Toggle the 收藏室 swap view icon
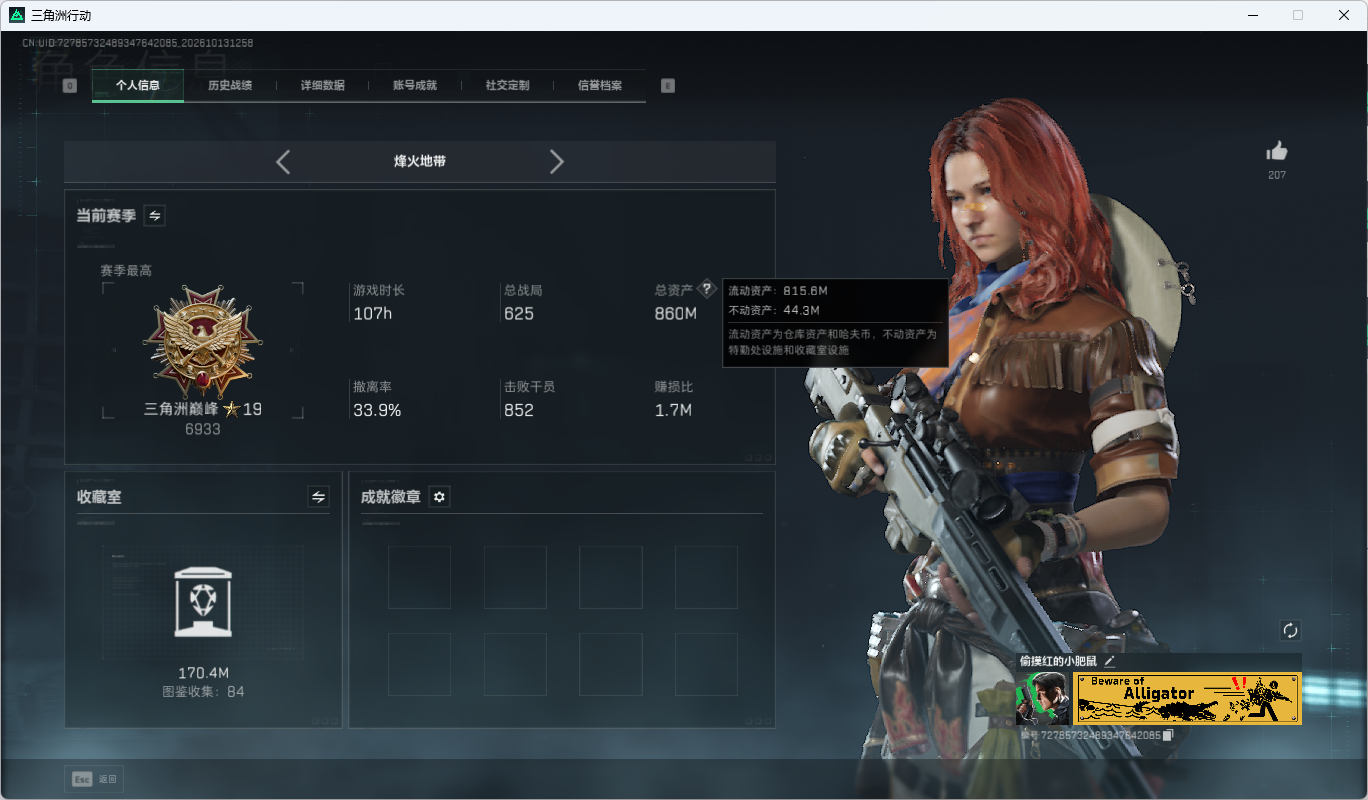Image resolution: width=1368 pixels, height=800 pixels. [319, 497]
